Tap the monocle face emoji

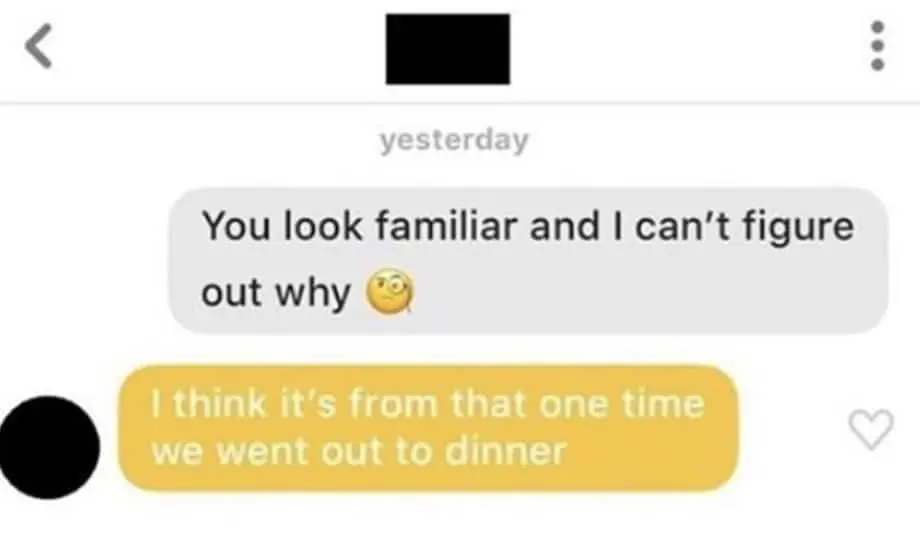390,292
